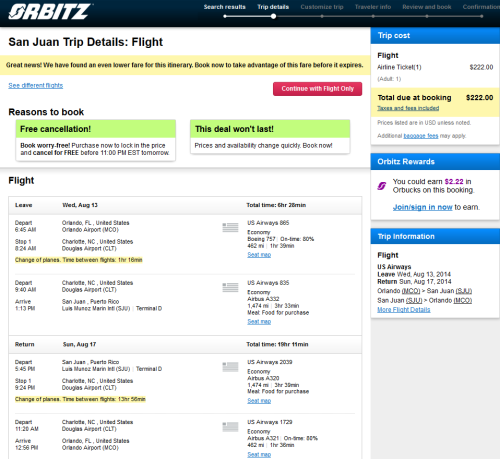
Task: Click the US Airways 835 airline logo
Action: point(230,287)
